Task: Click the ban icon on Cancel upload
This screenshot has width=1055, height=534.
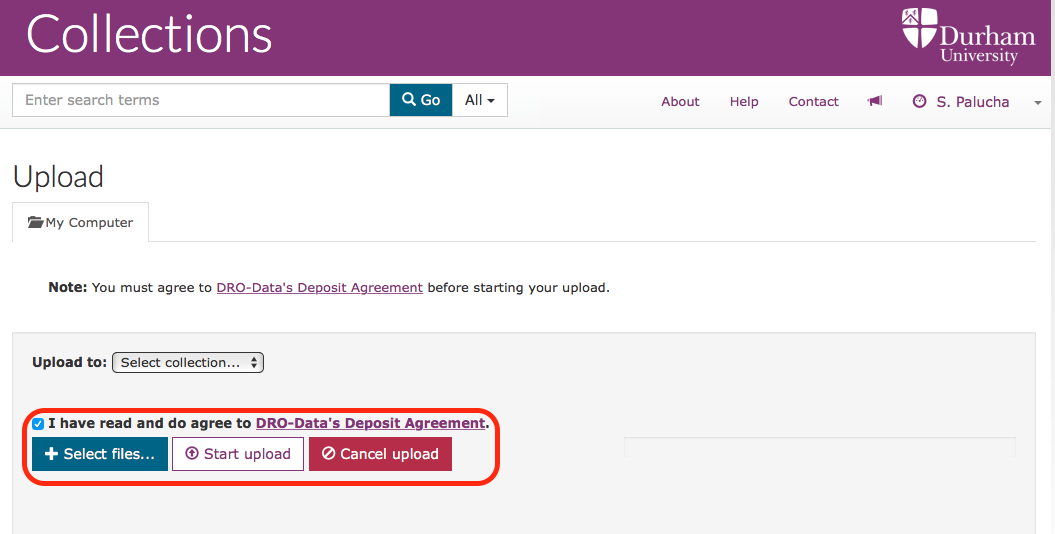Action: (328, 453)
